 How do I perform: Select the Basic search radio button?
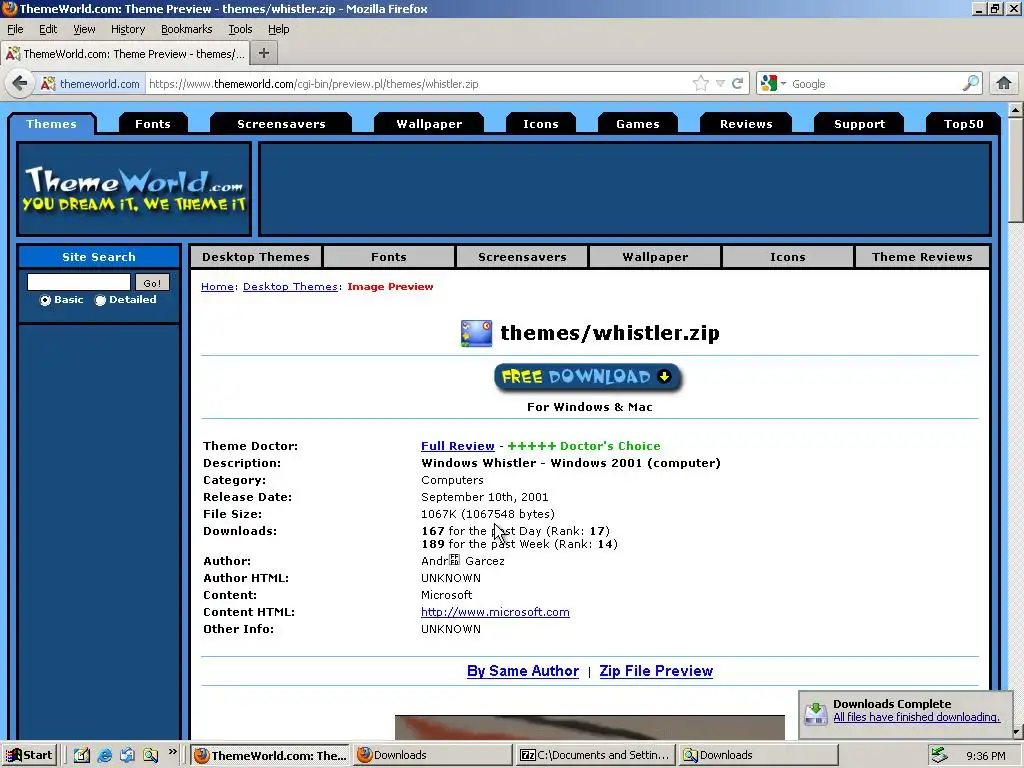pyautogui.click(x=45, y=300)
